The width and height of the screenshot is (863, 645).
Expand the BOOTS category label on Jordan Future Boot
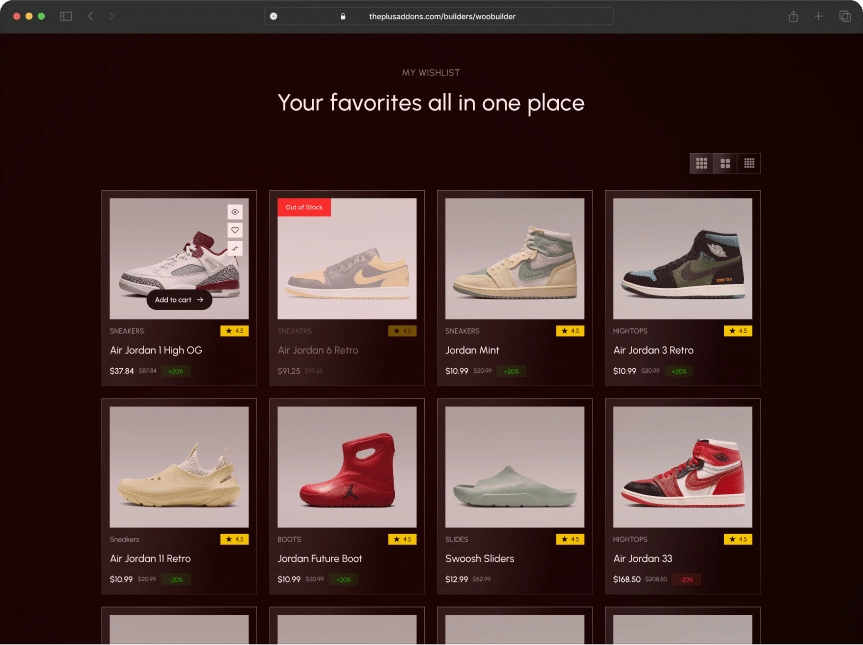[x=288, y=539]
